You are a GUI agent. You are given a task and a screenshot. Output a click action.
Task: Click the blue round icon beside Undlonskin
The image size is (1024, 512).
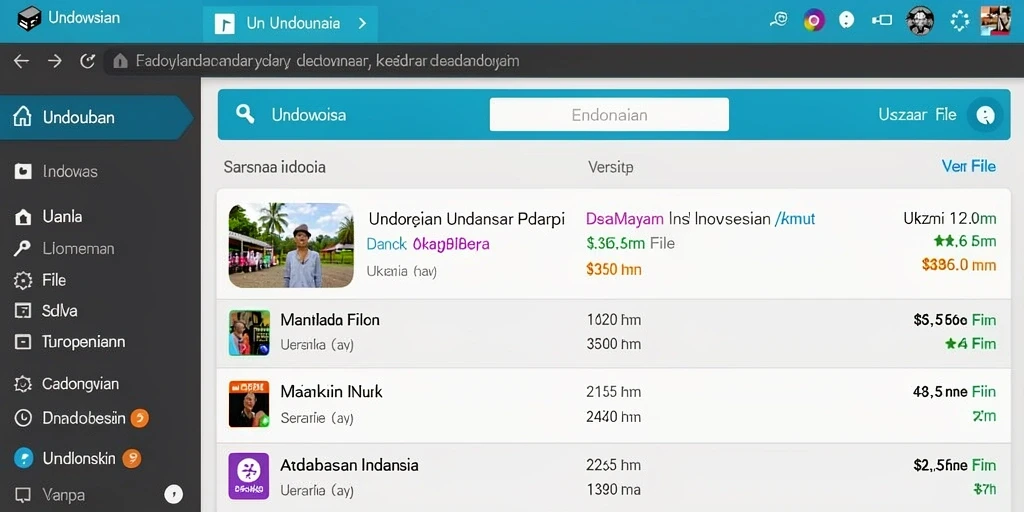[x=23, y=458]
